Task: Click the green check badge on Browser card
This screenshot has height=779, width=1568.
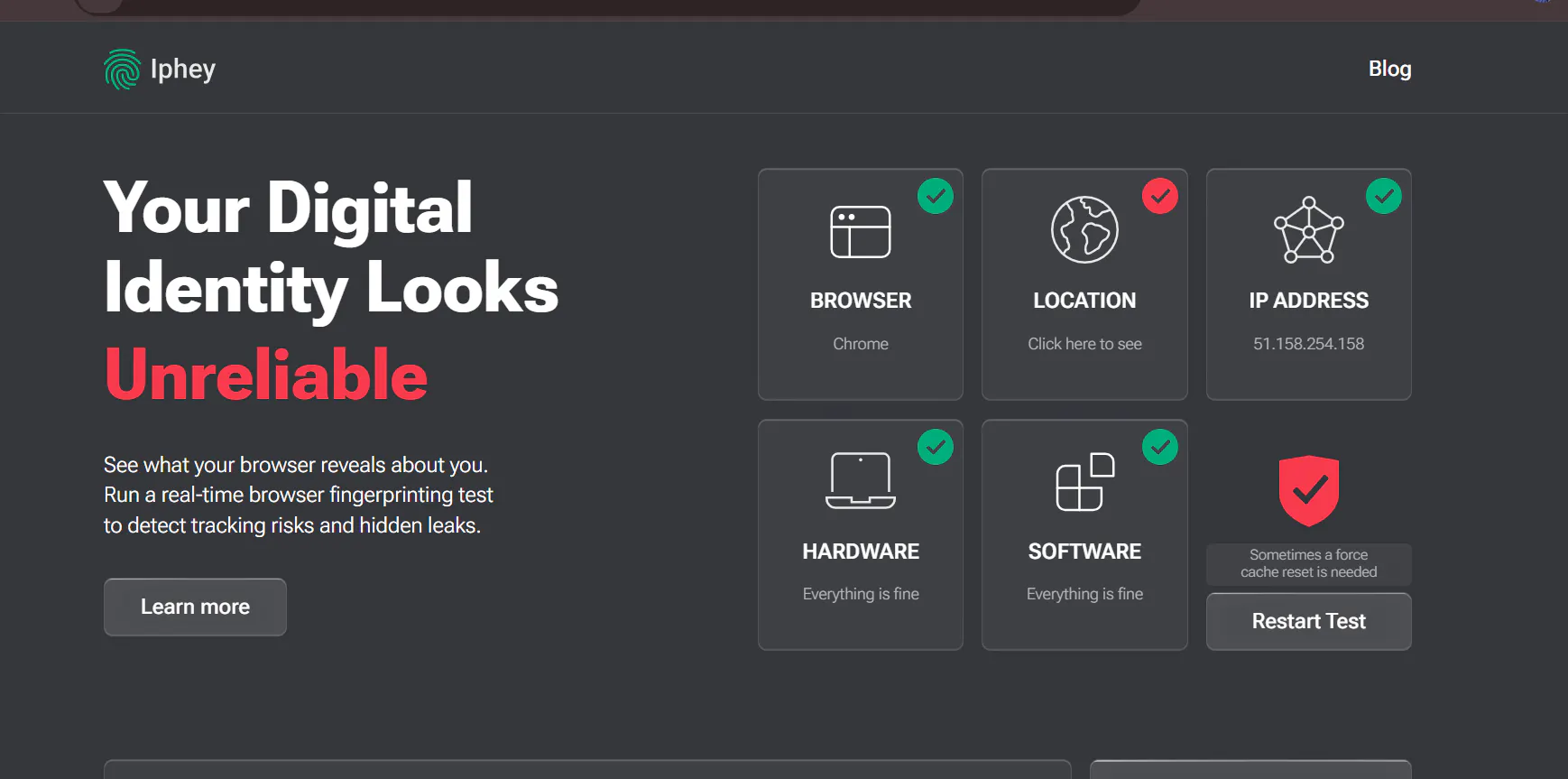Action: click(x=936, y=196)
